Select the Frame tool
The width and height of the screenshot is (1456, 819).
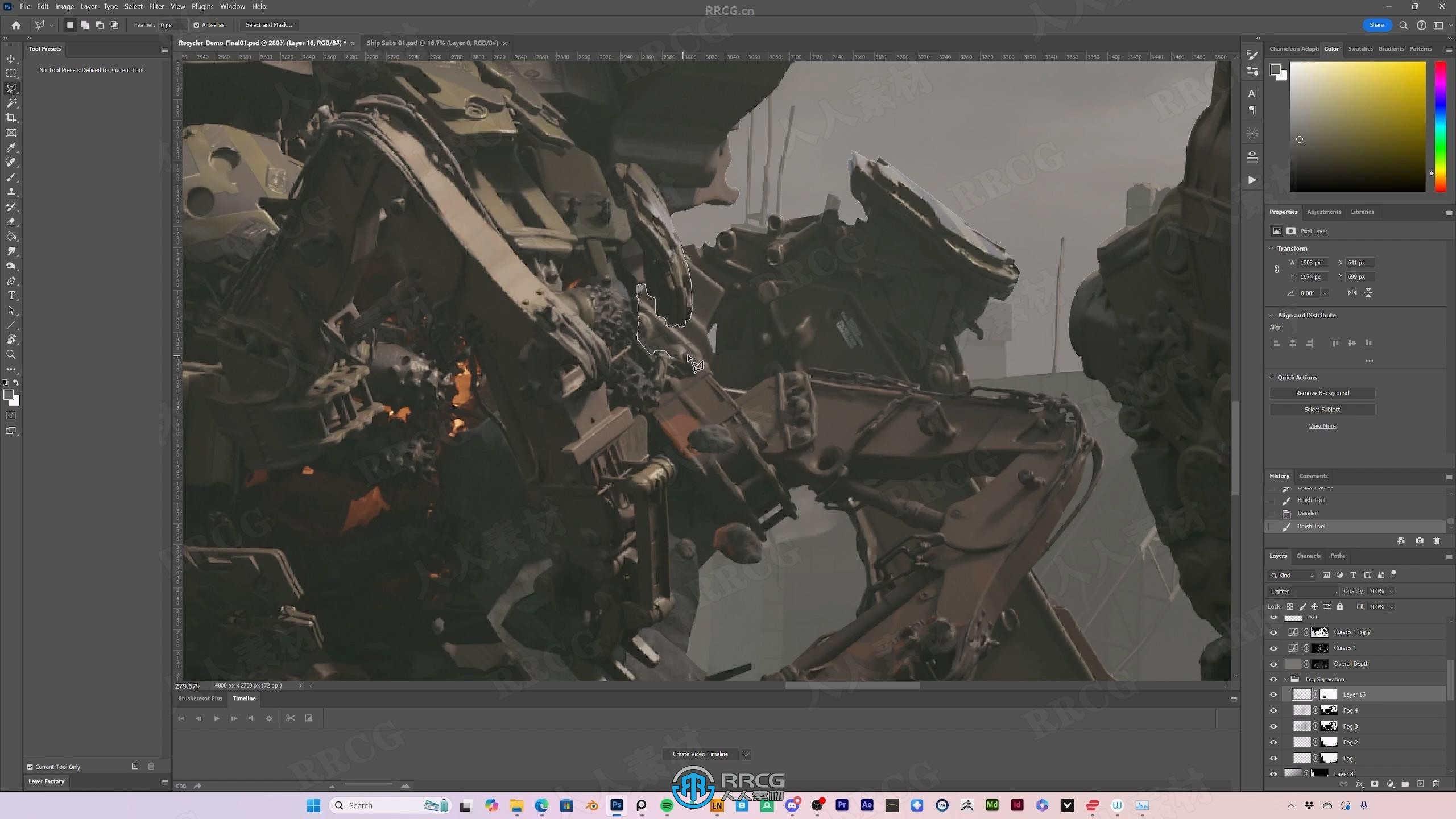[x=11, y=133]
